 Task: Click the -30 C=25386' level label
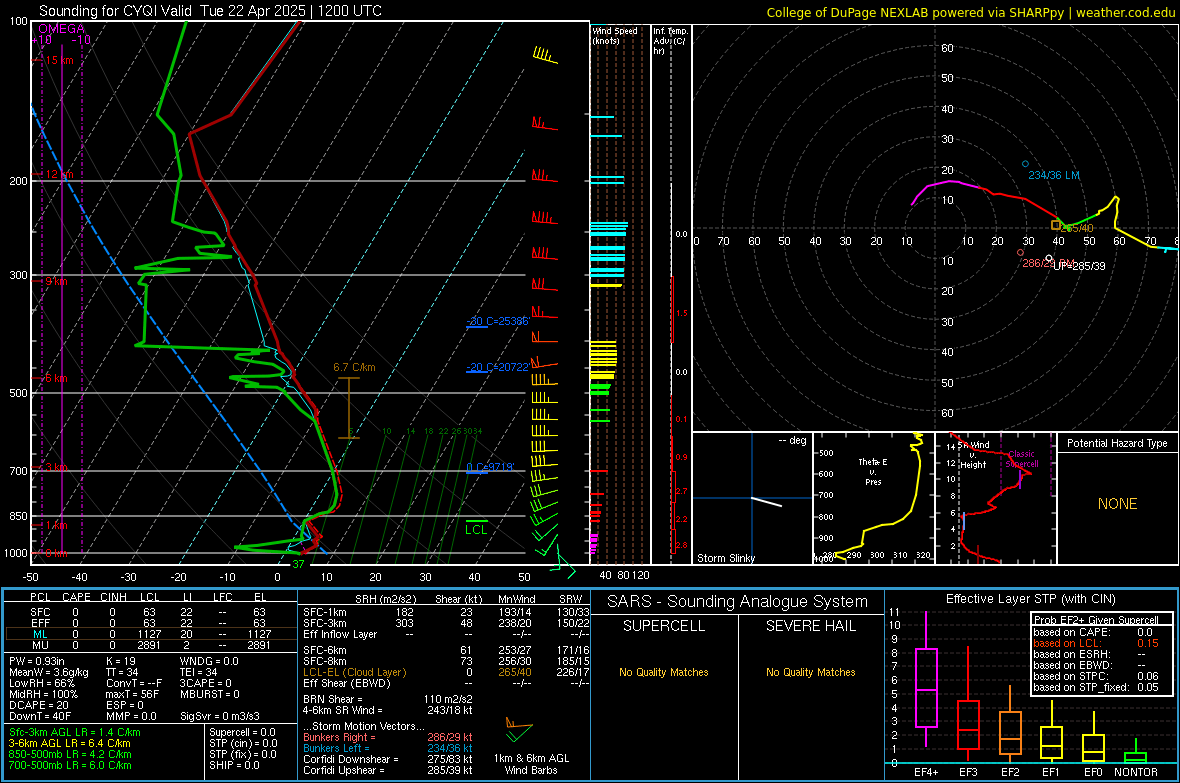[498, 321]
